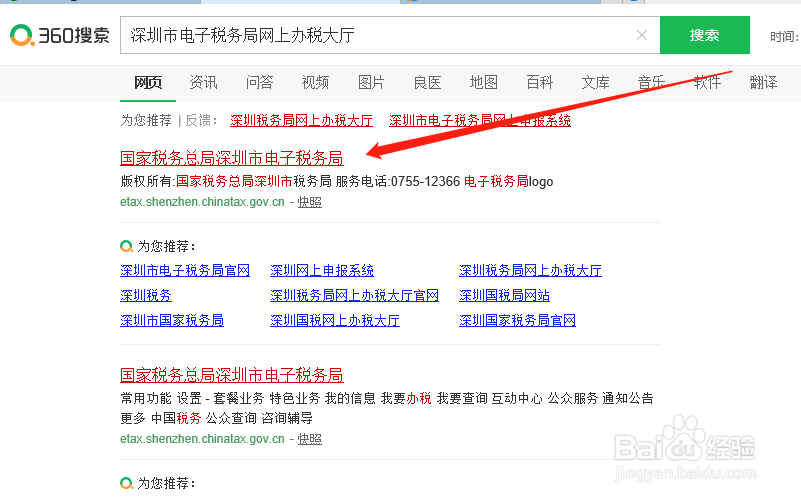Click the 360搜索 logo
The image size is (801, 500).
pos(60,35)
